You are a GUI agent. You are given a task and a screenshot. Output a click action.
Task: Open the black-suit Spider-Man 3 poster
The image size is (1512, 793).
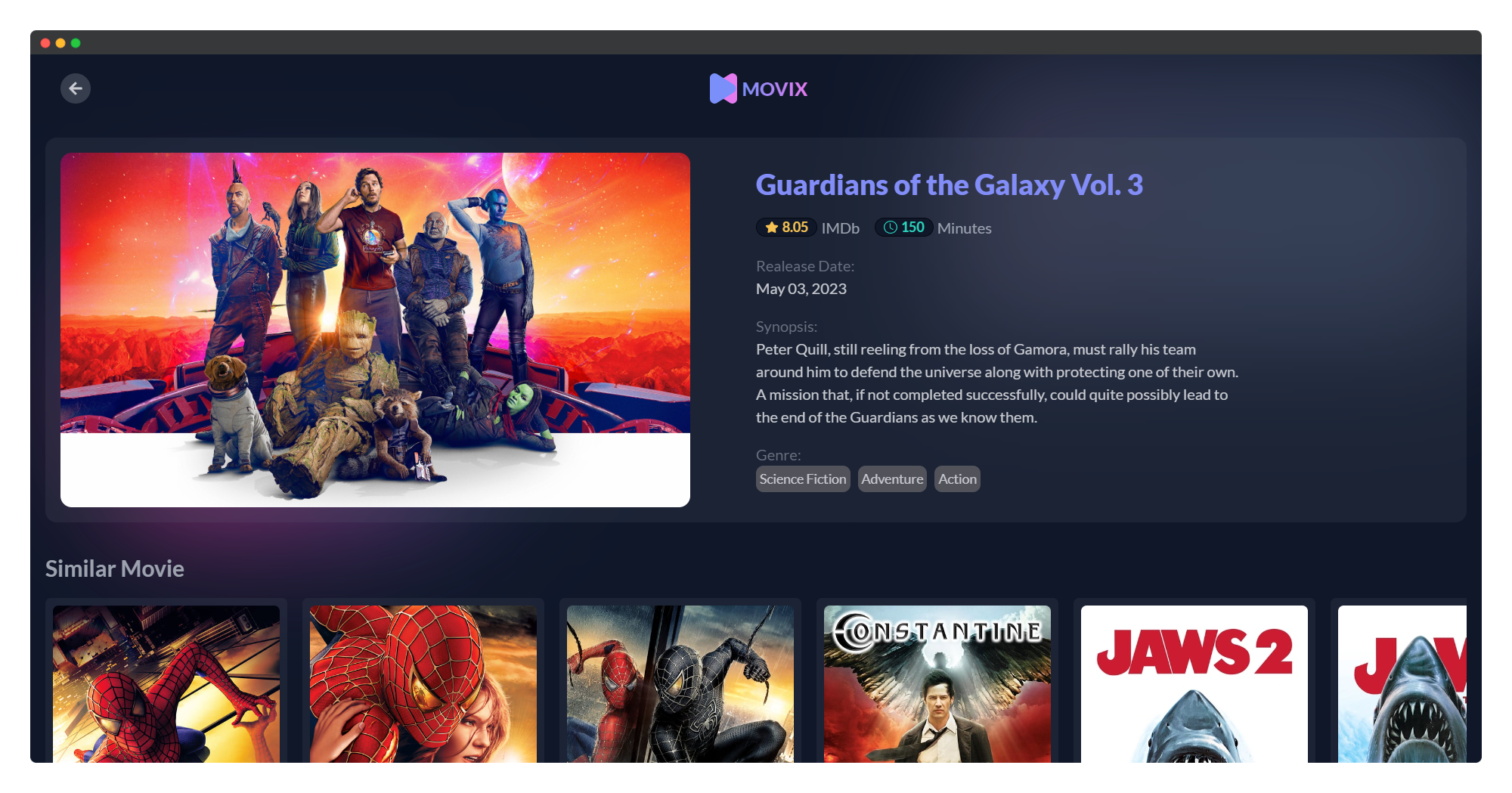[680, 683]
